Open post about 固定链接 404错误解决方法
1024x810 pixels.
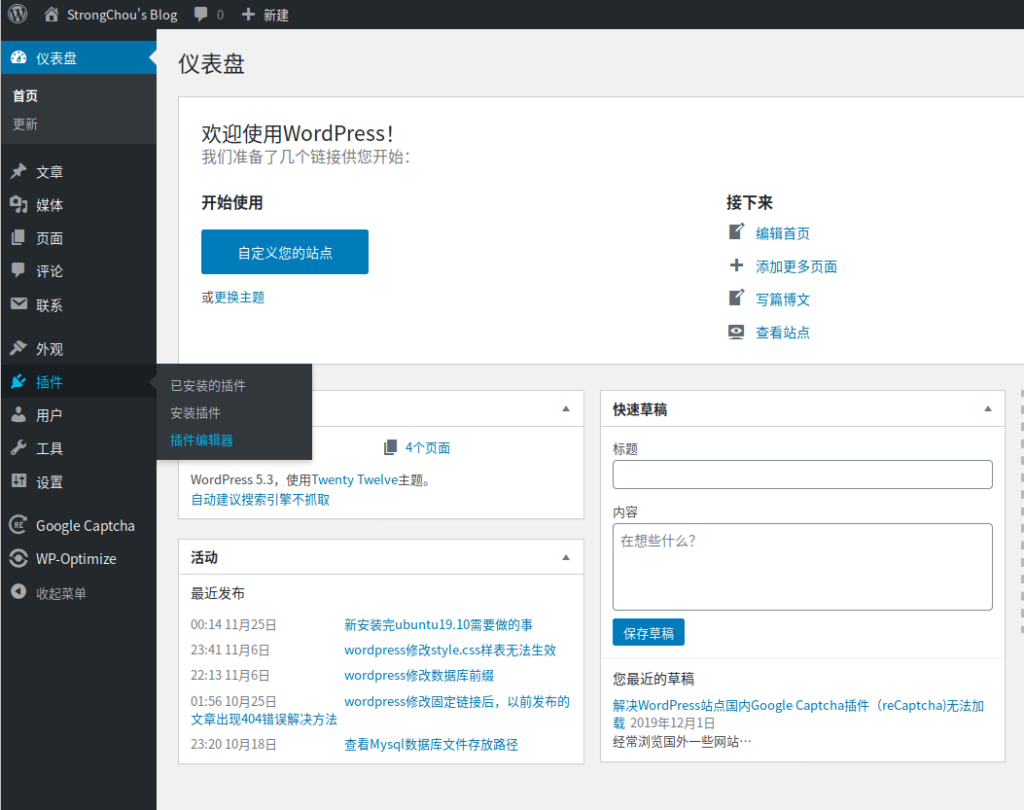380,710
